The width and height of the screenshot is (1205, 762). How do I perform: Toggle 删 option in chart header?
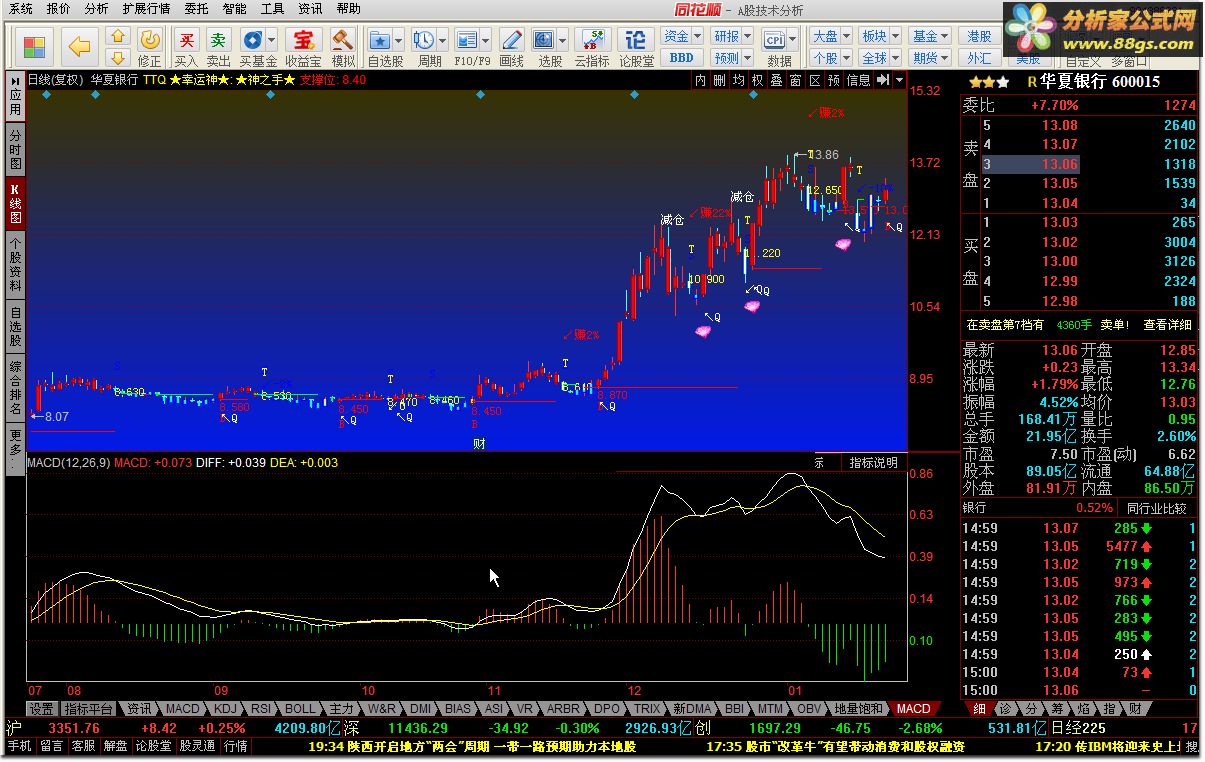(719, 80)
